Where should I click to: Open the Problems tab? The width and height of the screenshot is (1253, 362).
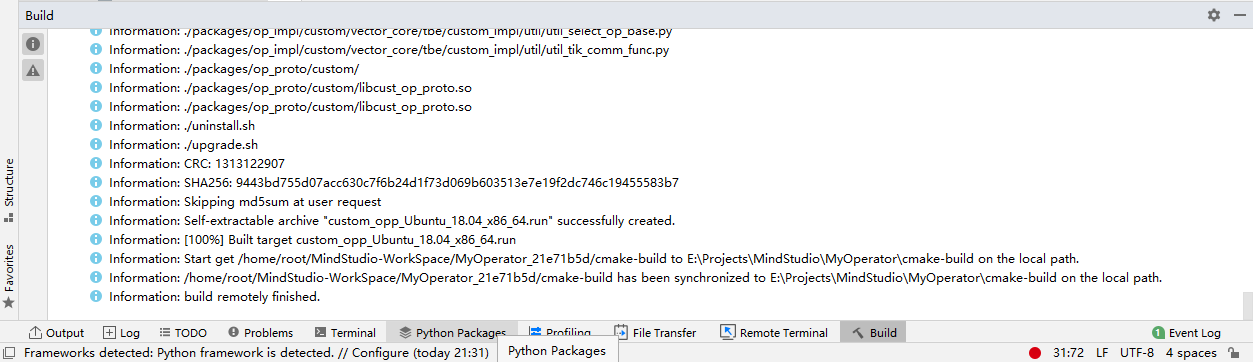coord(260,333)
